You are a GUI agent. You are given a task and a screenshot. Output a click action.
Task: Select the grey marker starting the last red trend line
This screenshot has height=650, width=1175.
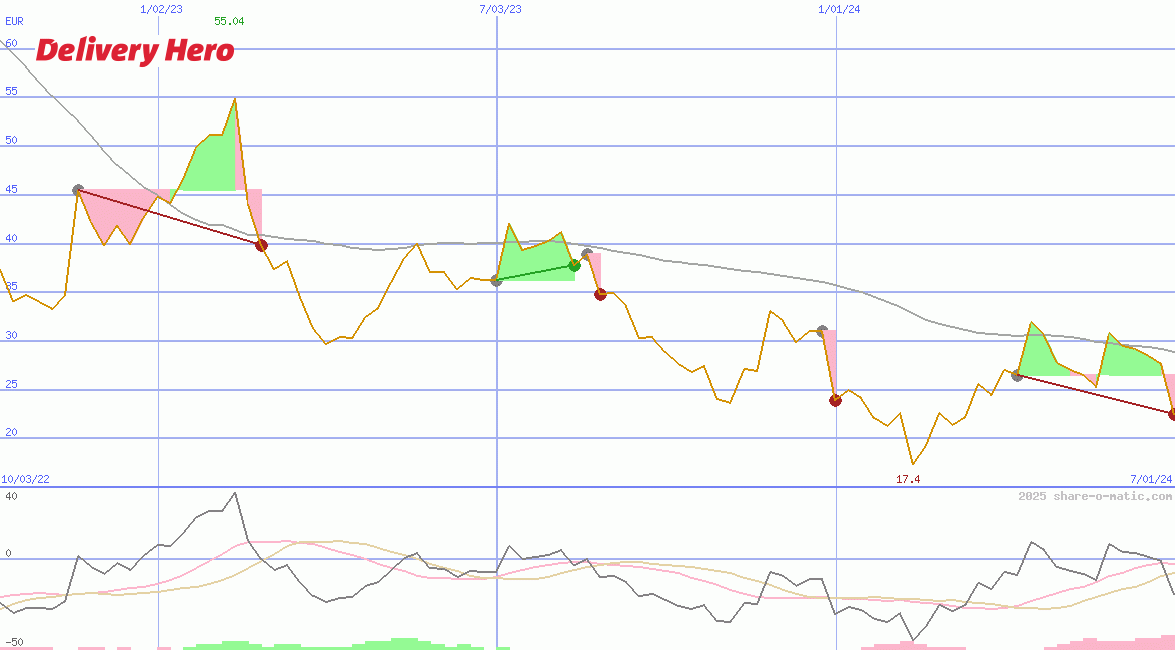(x=1017, y=376)
